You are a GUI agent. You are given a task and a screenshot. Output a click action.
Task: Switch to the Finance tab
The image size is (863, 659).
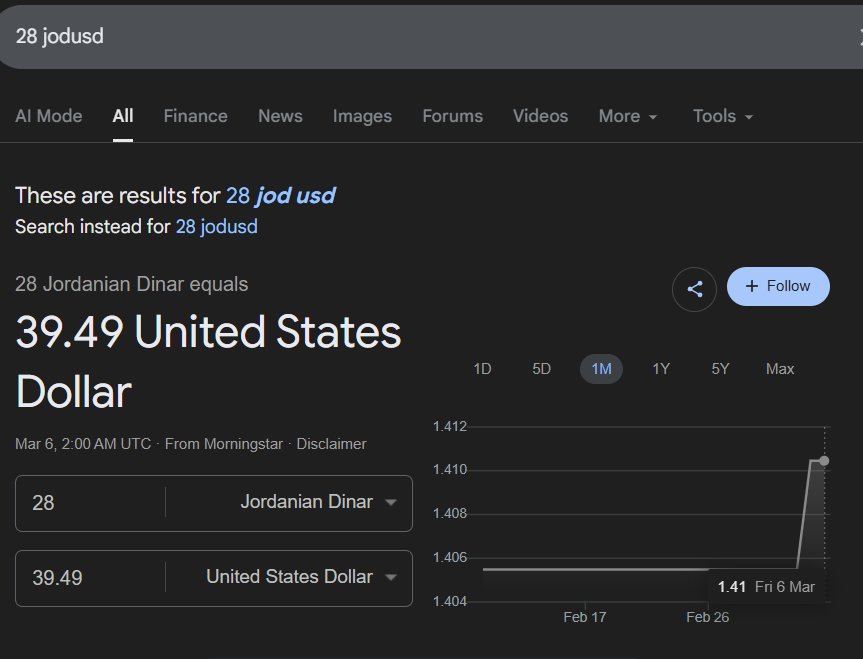[x=195, y=116]
